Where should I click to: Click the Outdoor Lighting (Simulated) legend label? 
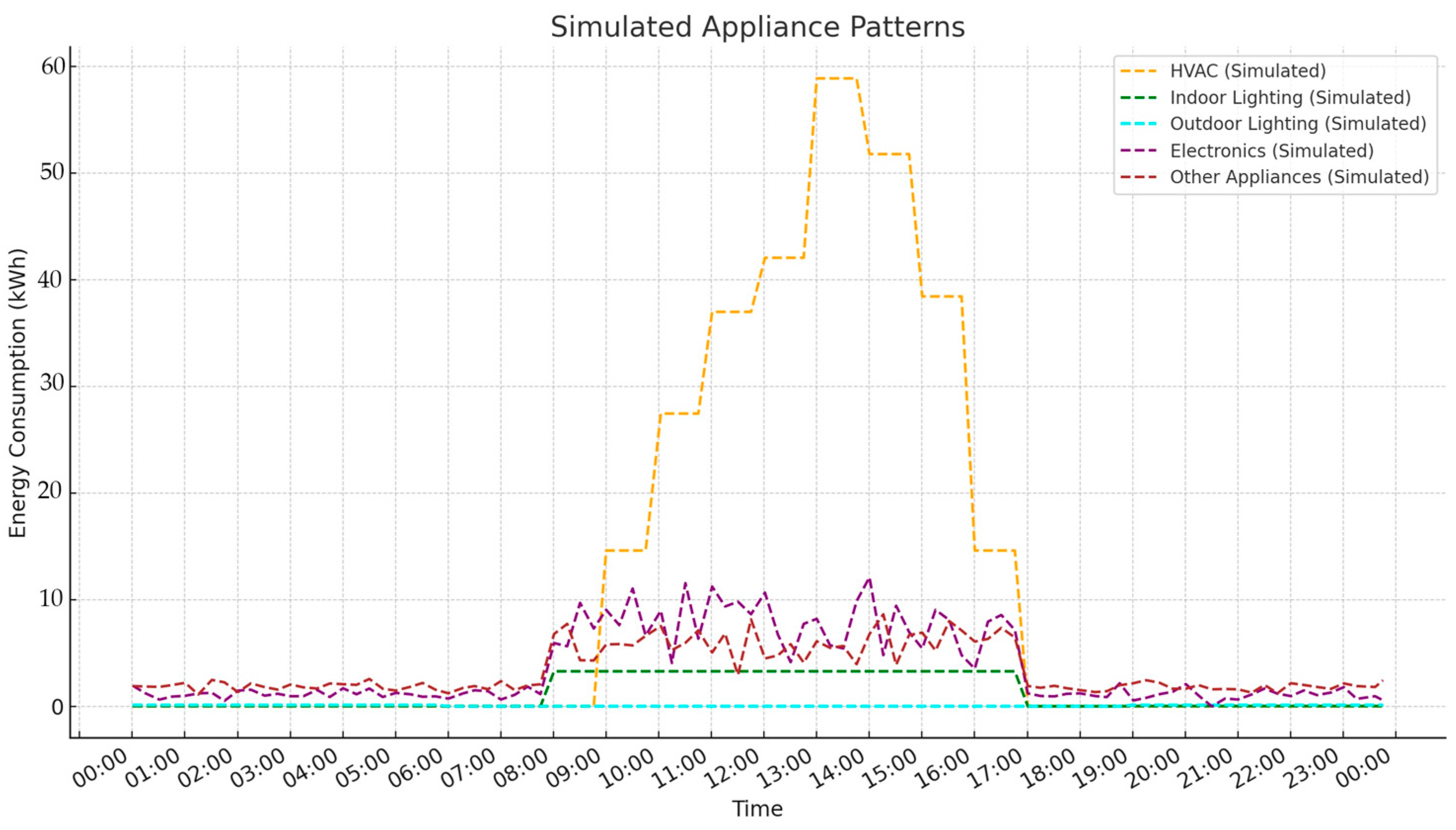pyautogui.click(x=1298, y=124)
